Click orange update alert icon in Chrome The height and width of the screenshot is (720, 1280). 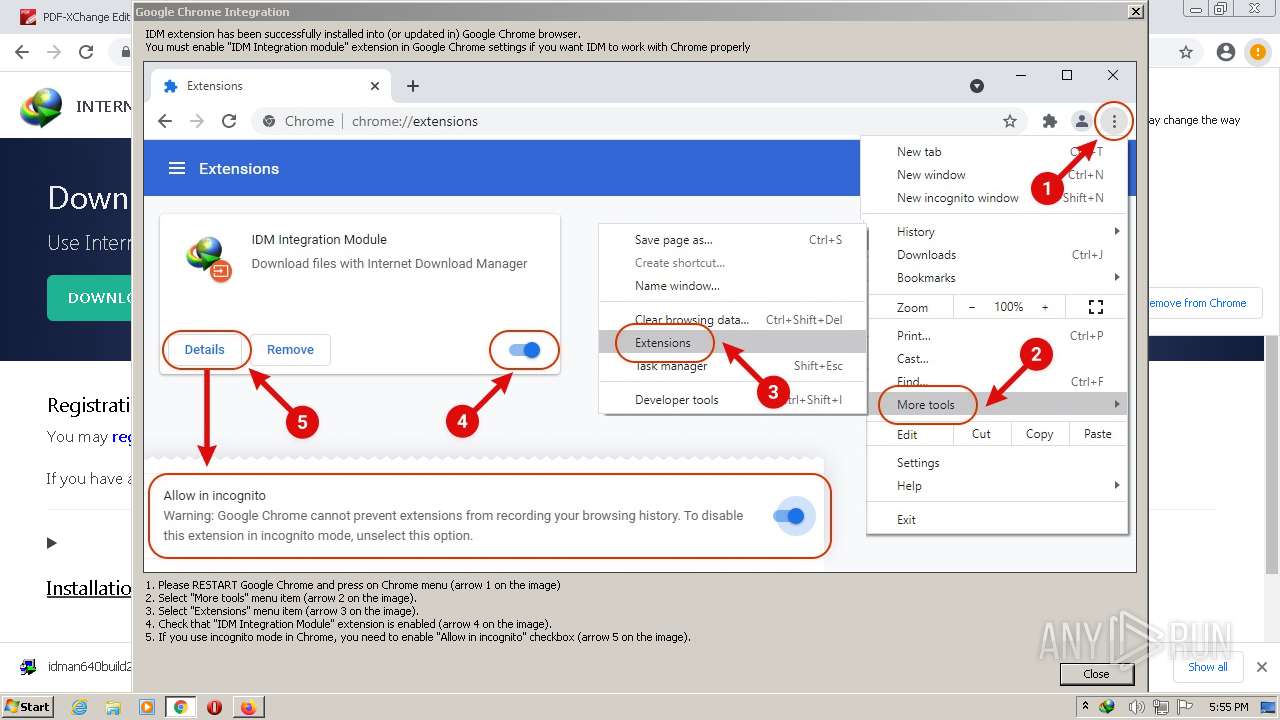click(1256, 52)
